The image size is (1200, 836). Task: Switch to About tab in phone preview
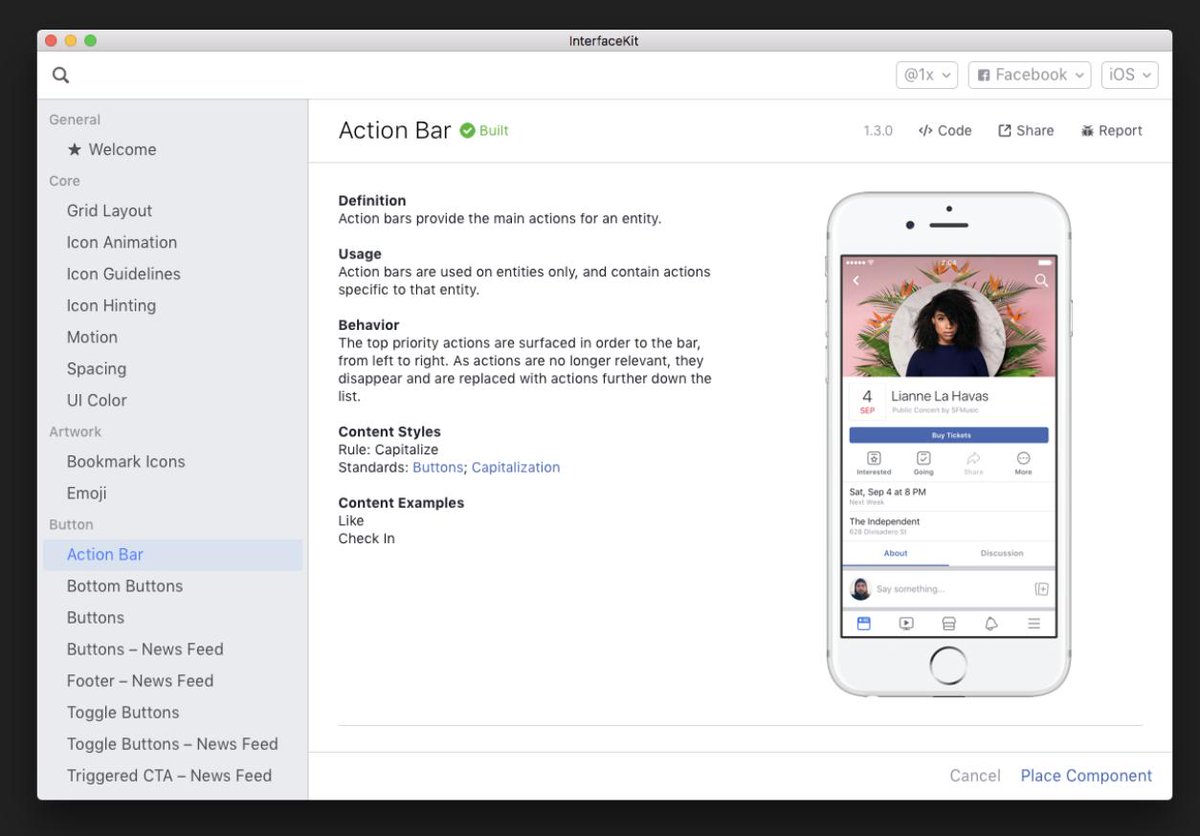coord(896,554)
